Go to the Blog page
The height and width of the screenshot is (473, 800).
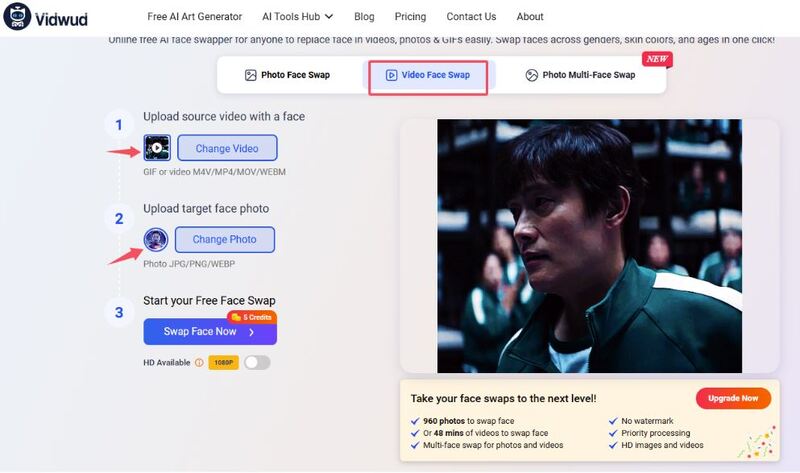click(364, 16)
